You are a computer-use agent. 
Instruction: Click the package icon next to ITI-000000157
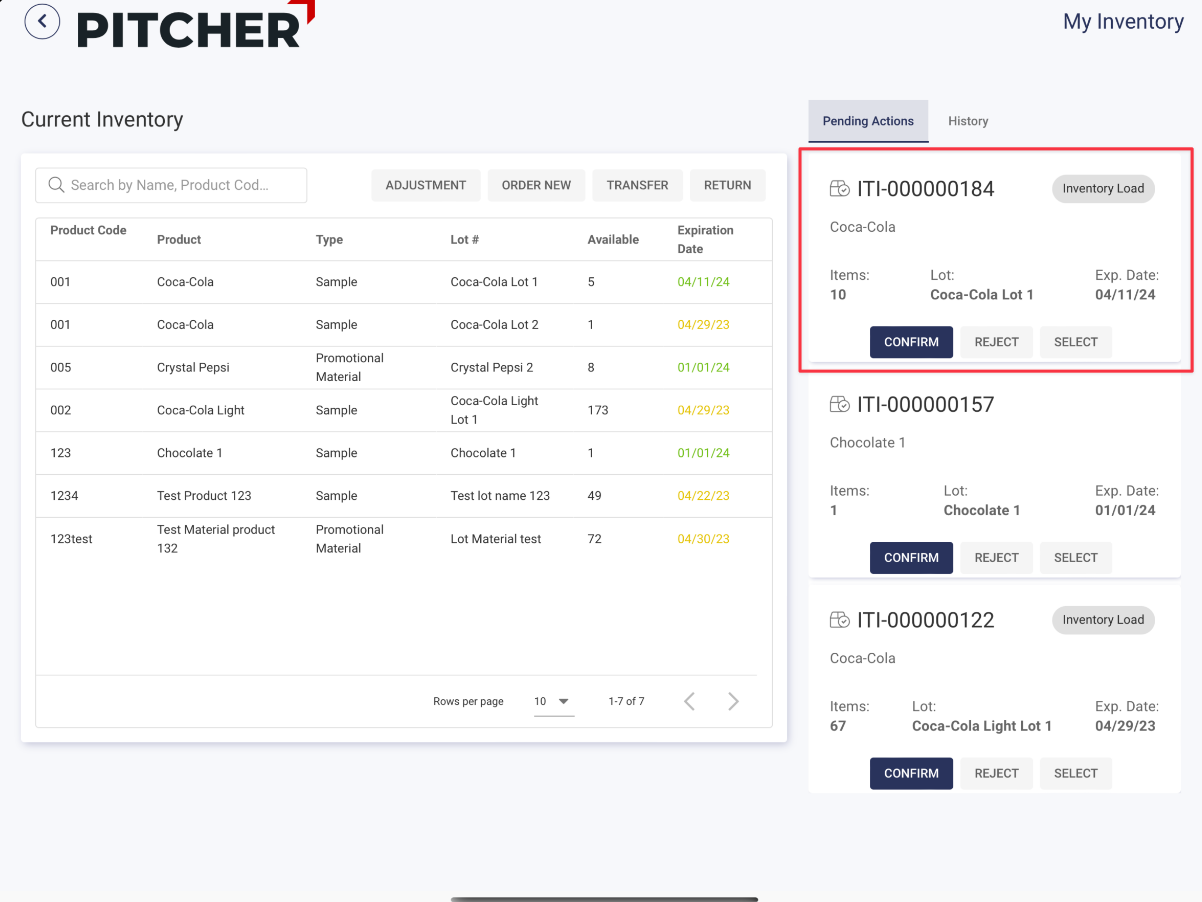[840, 405]
